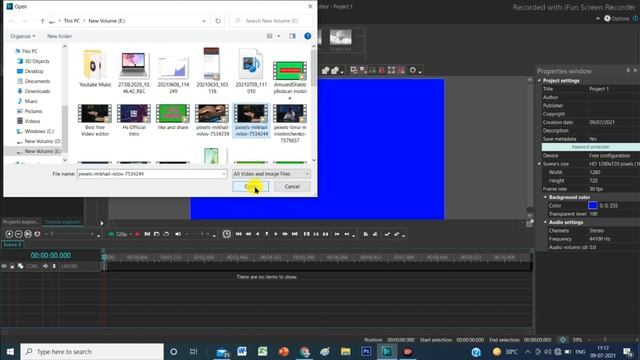
Task: Click the Frame rate value 30 fps
Action: click(596, 189)
